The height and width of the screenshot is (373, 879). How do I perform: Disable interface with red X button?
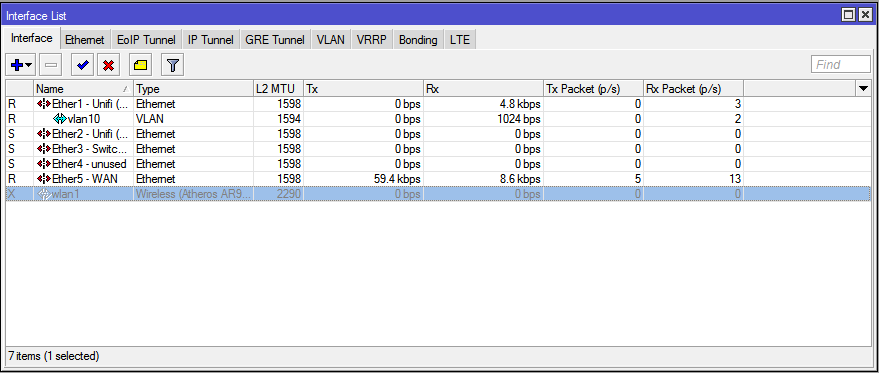tap(109, 65)
